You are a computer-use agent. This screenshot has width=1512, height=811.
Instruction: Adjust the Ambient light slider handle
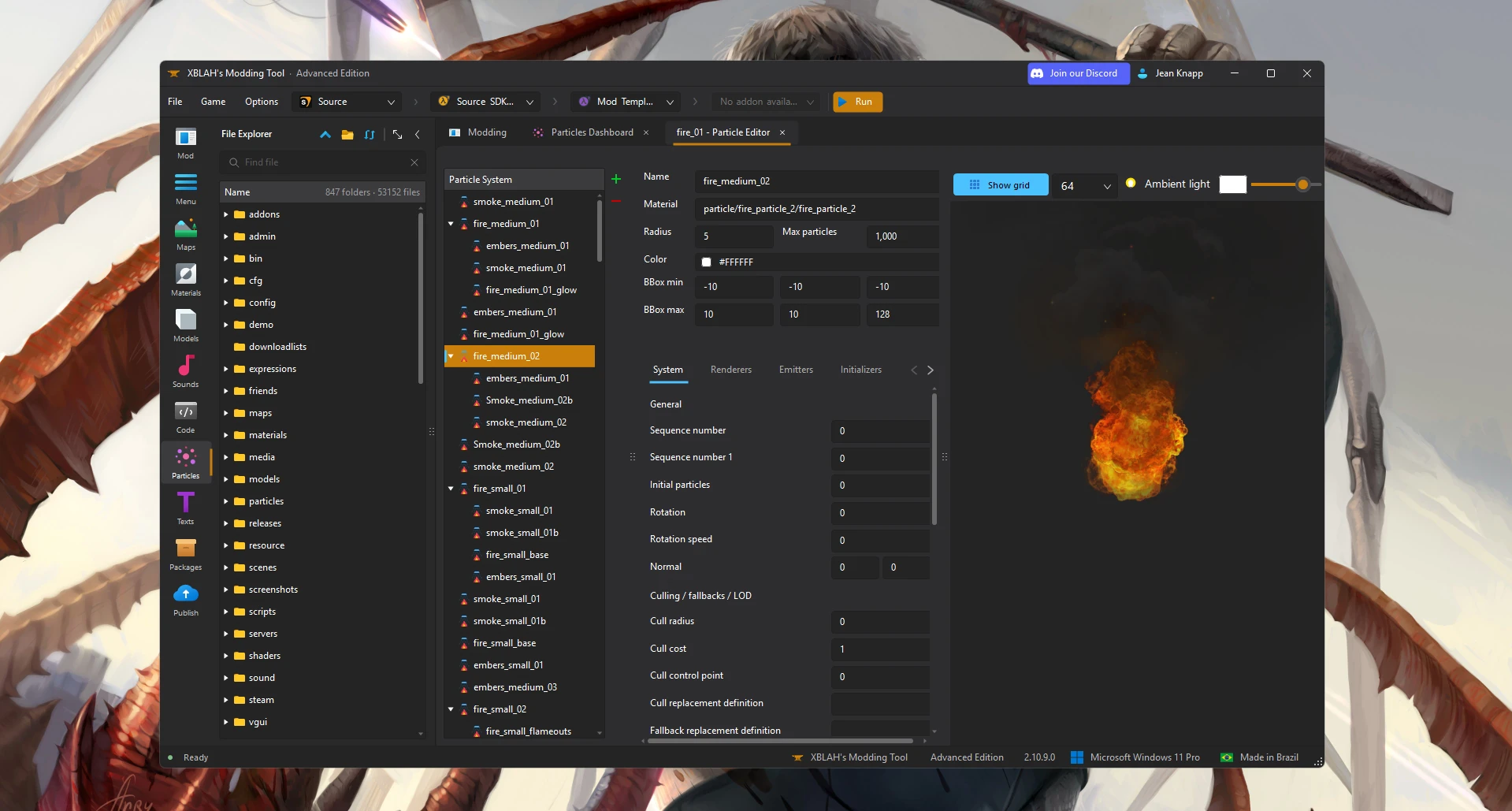(1303, 184)
